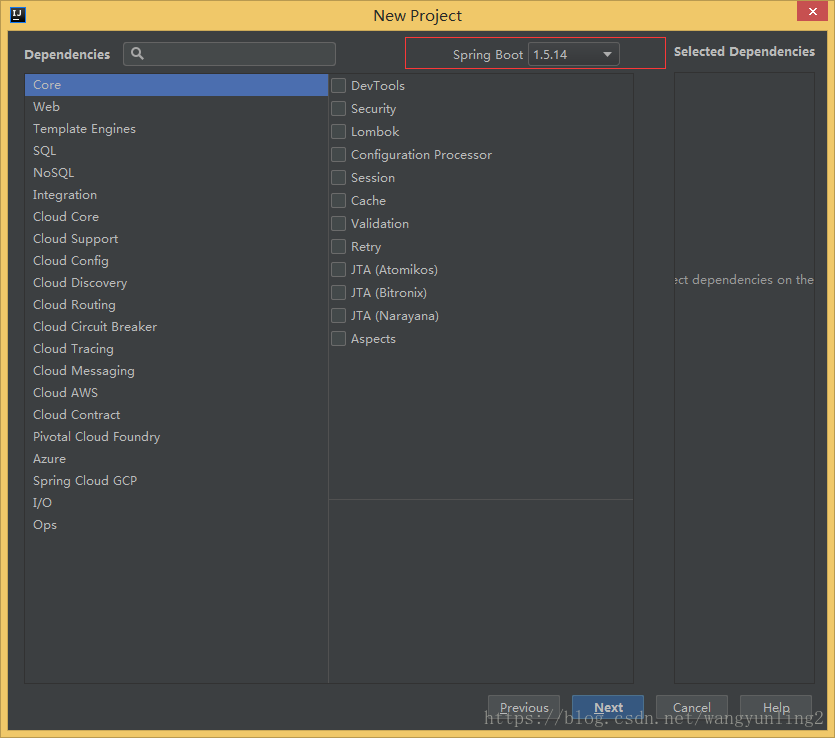Enable the Security checkbox
This screenshot has width=835, height=738.
pos(338,108)
